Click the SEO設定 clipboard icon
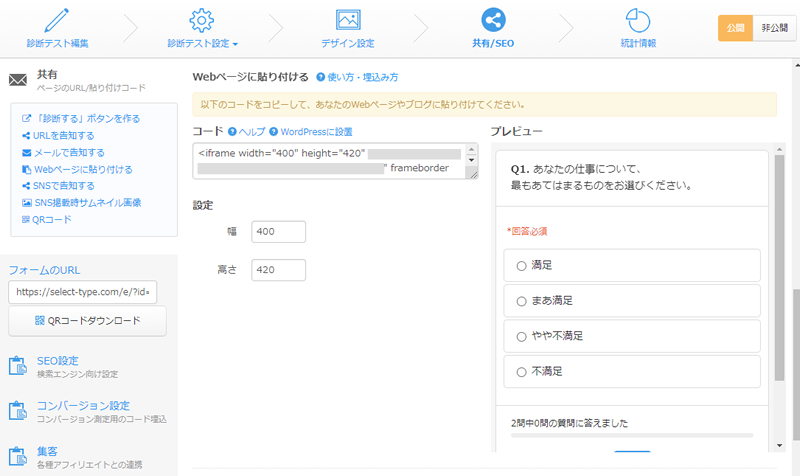800x476 pixels. [x=17, y=366]
